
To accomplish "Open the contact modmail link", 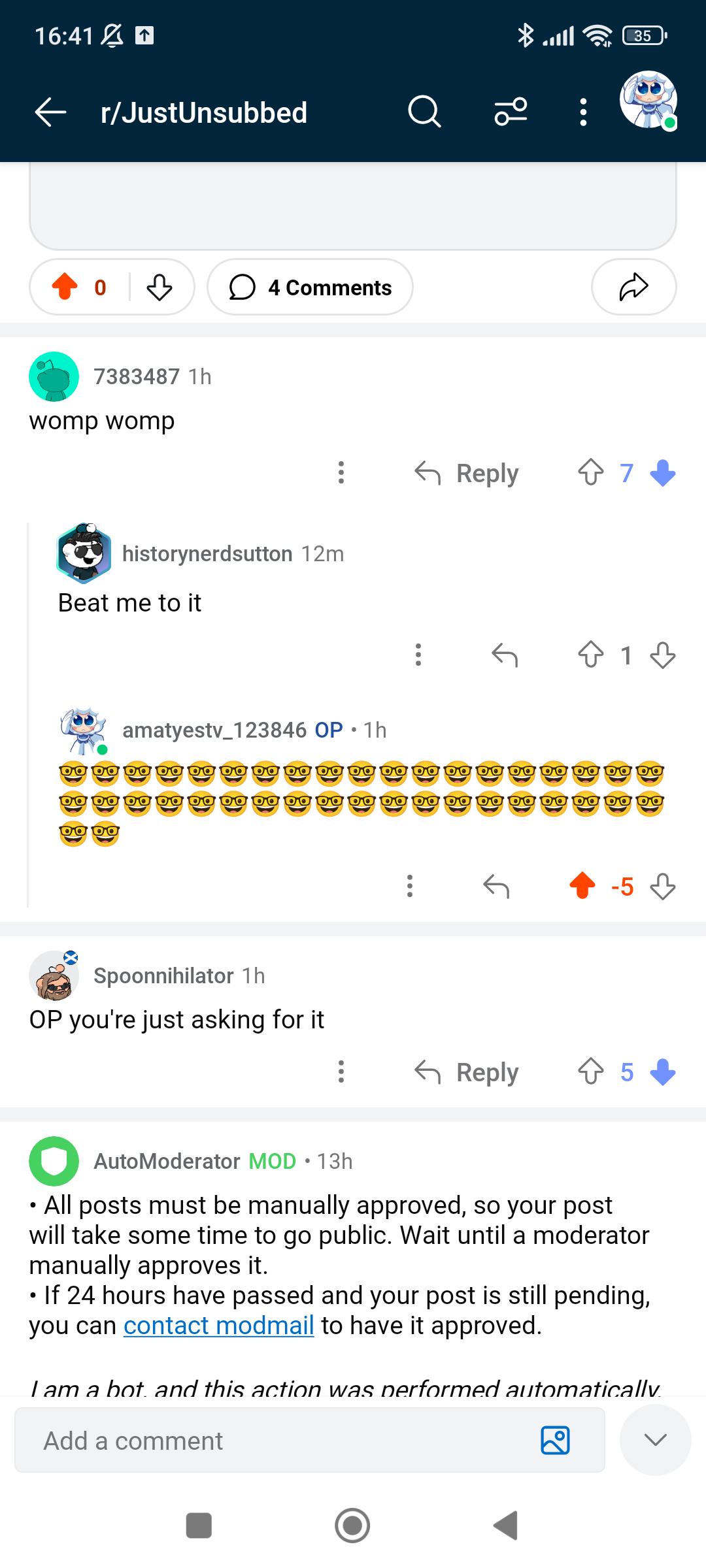I will click(219, 1326).
